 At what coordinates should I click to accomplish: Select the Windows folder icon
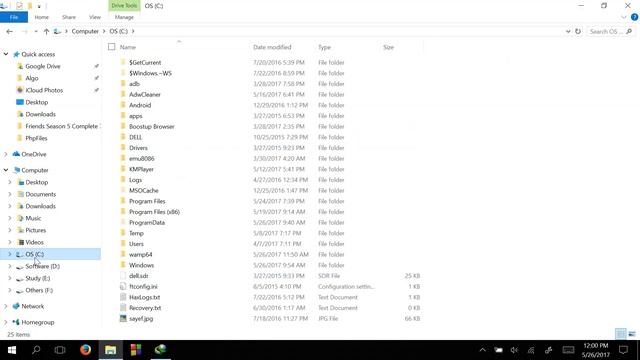click(123, 265)
